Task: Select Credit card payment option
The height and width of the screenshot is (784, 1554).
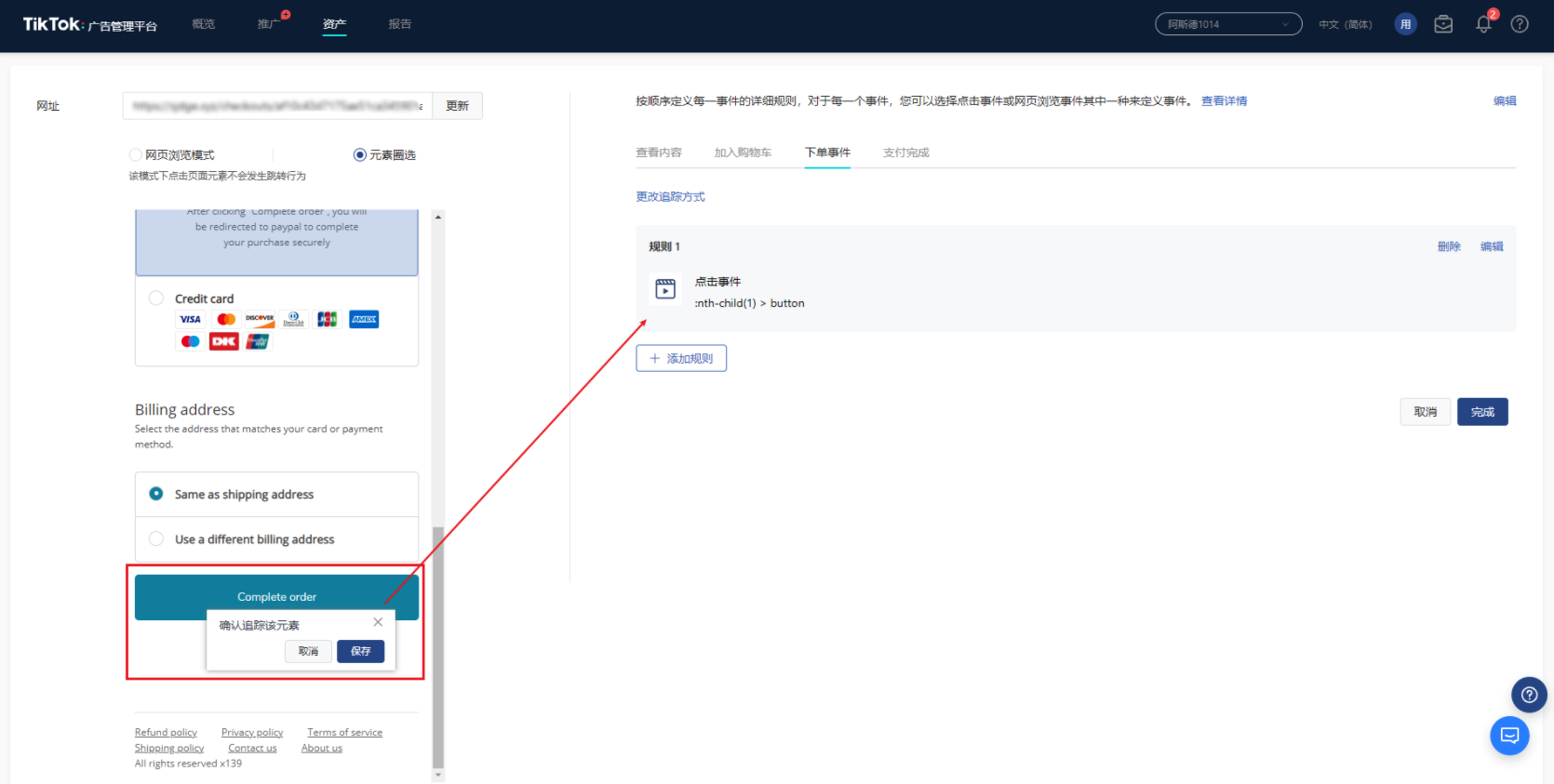Action: click(x=156, y=299)
